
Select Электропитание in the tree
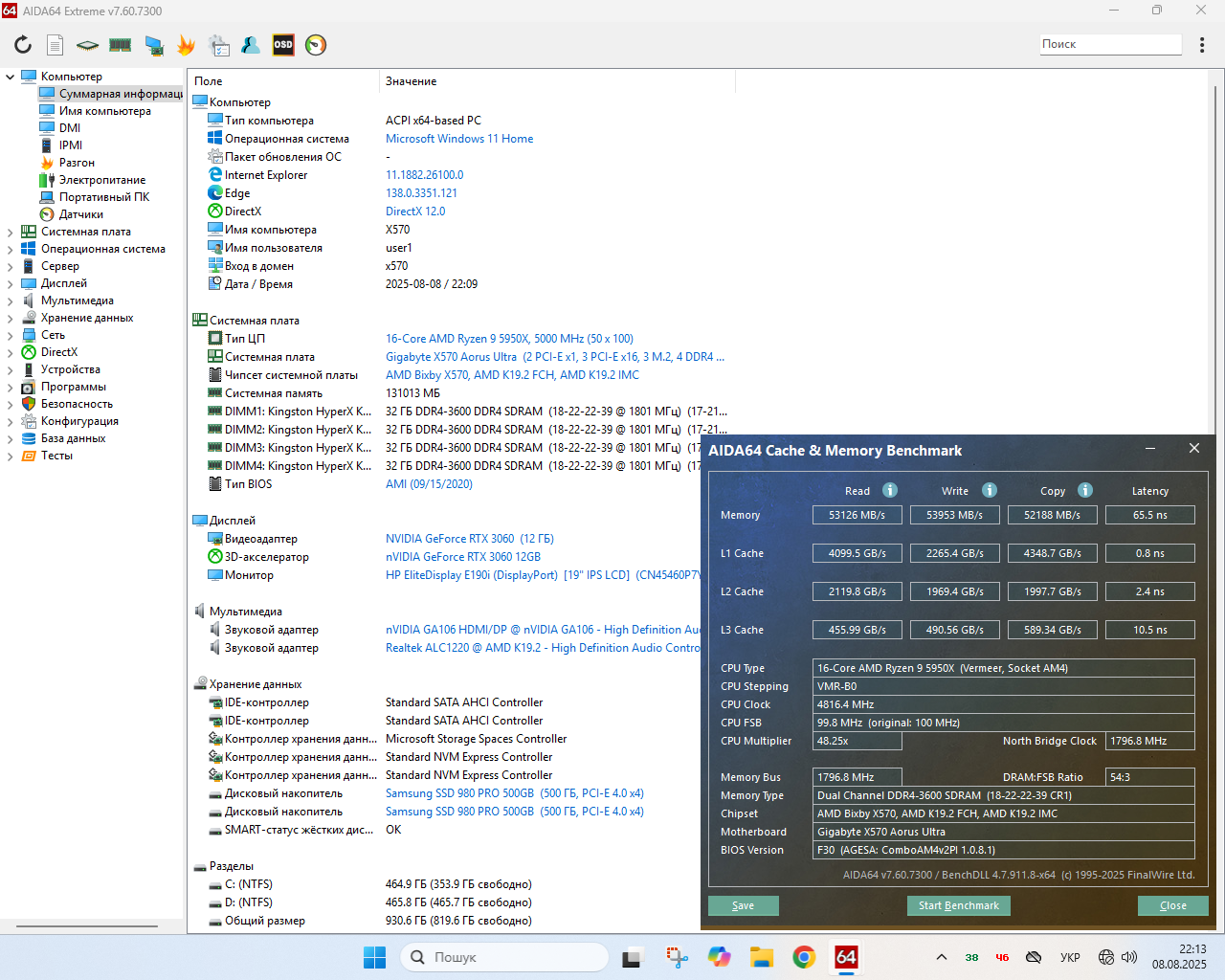click(x=102, y=180)
